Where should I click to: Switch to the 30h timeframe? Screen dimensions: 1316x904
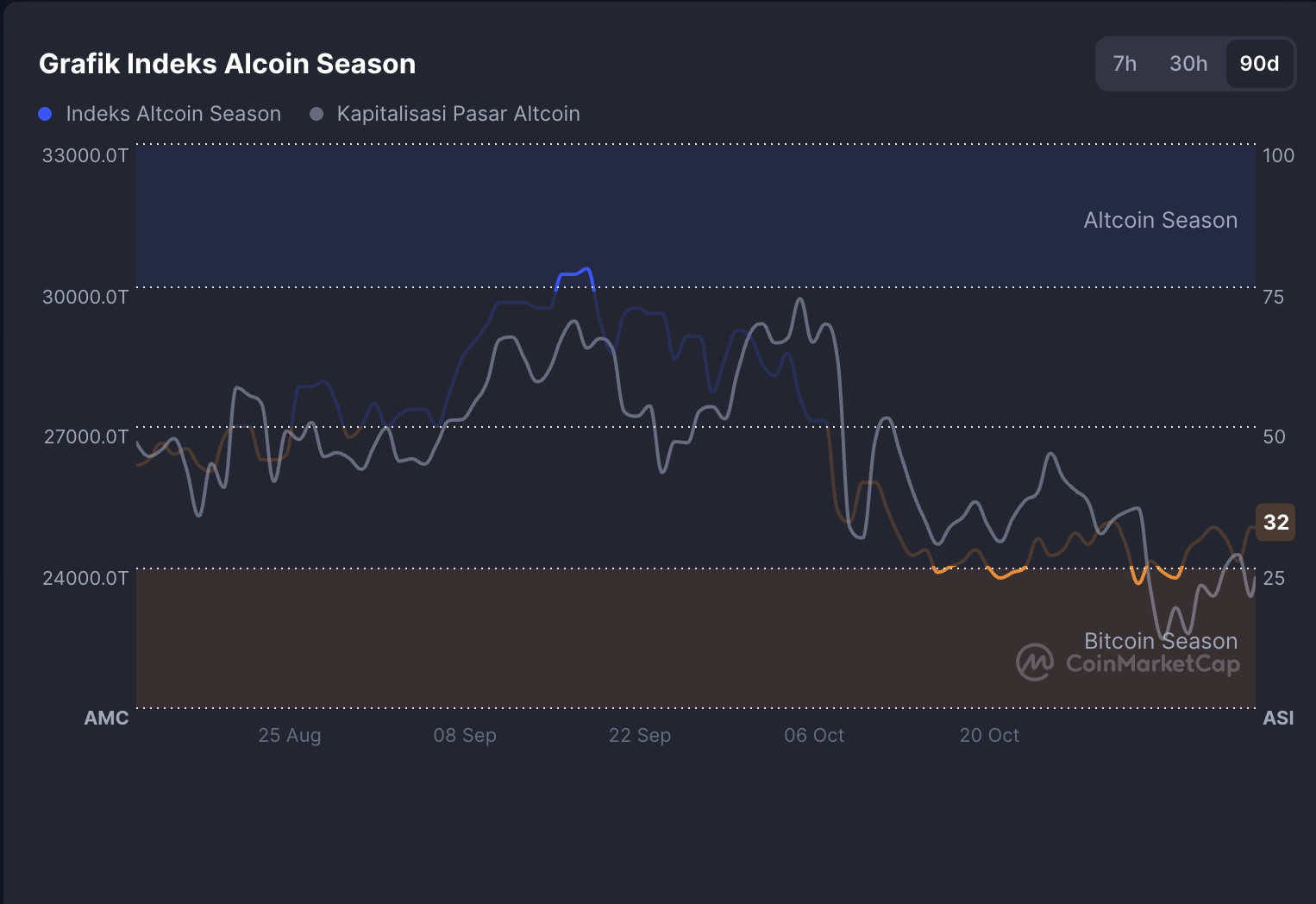(1188, 63)
